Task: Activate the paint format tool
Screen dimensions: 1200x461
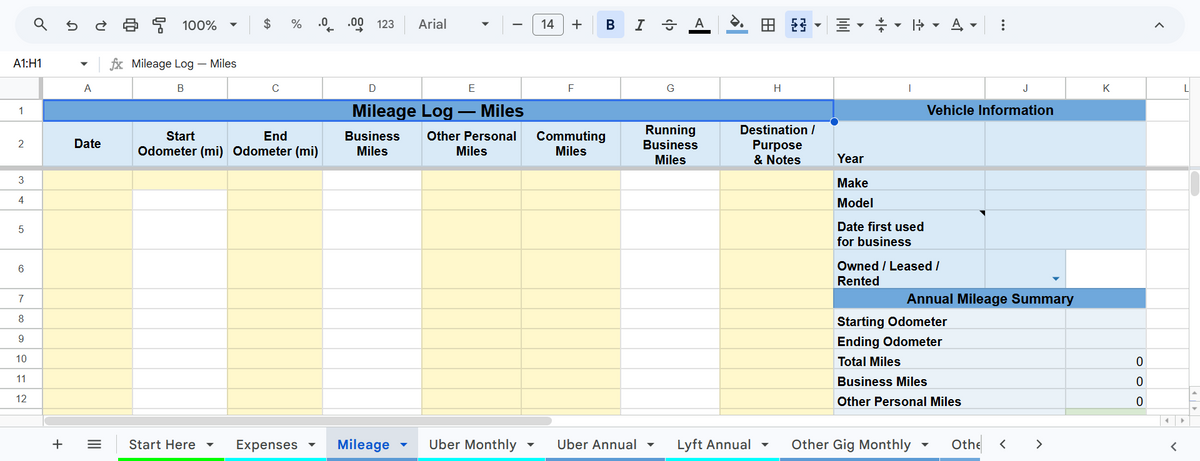Action: [159, 24]
